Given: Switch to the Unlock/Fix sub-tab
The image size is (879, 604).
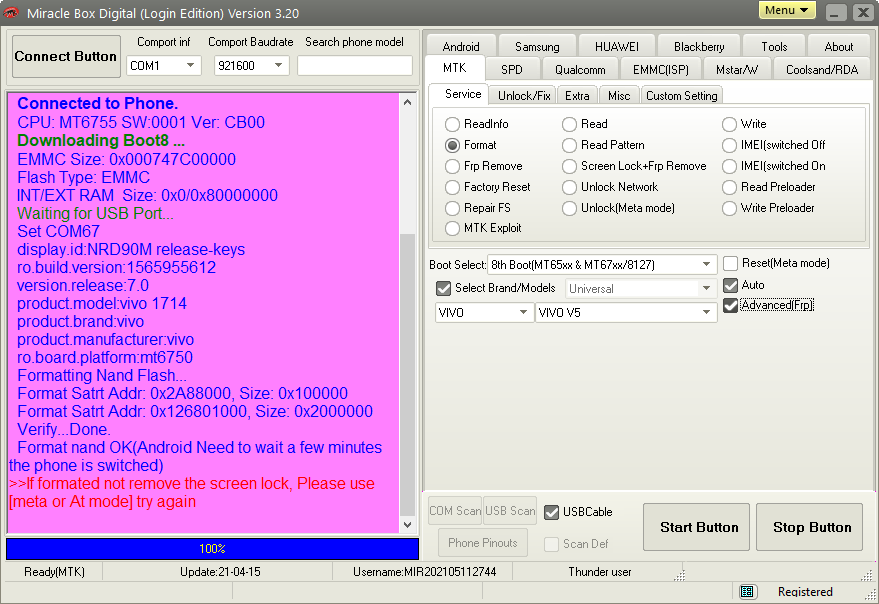Looking at the screenshot, I should [x=524, y=96].
